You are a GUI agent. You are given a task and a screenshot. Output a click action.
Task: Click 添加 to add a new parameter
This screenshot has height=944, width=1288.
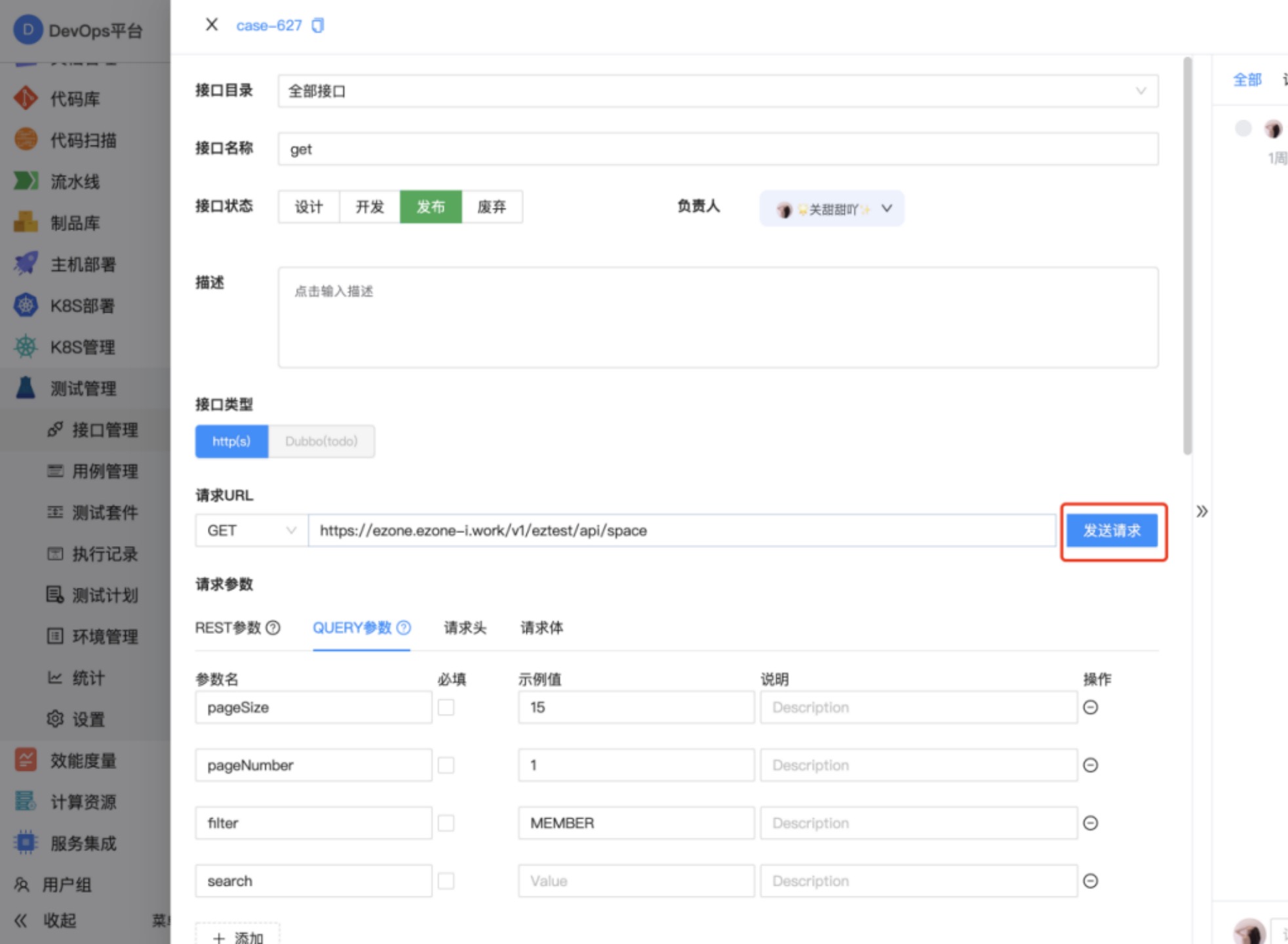(237, 936)
